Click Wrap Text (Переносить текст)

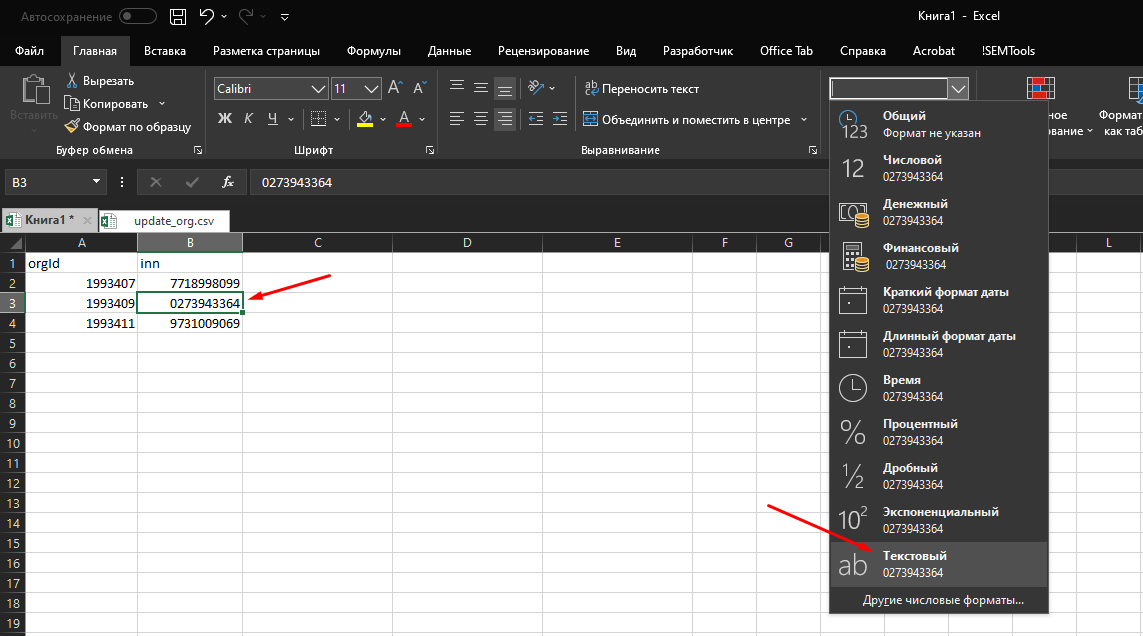point(642,89)
